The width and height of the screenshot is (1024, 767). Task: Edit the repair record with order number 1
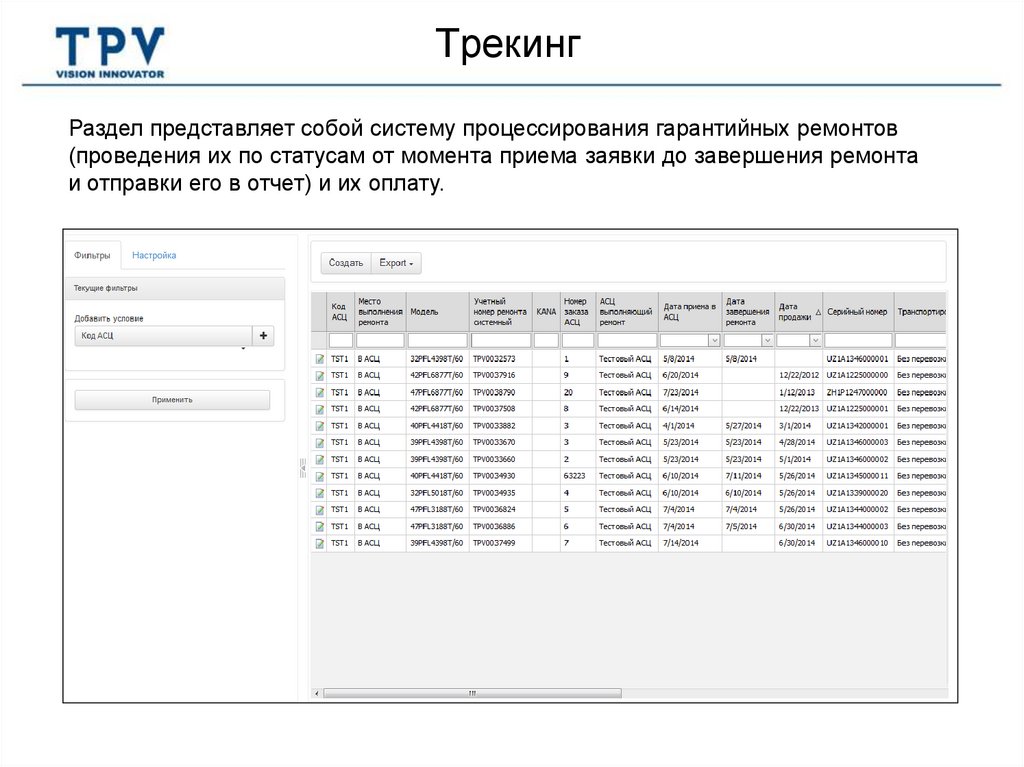(318, 359)
